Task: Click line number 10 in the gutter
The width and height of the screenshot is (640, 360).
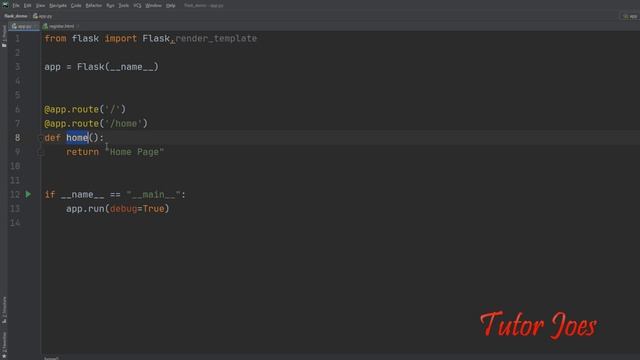Action: coord(15,166)
